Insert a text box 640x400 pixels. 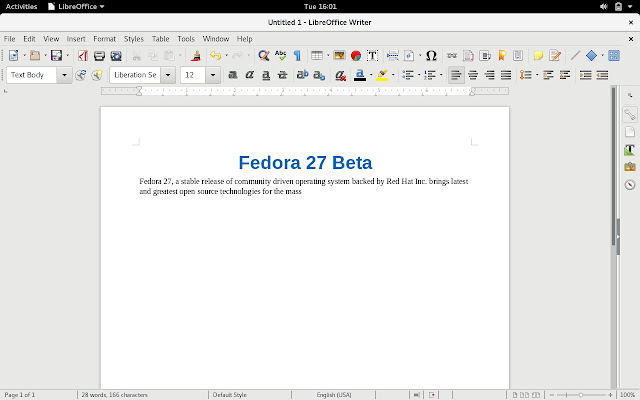pos(372,55)
